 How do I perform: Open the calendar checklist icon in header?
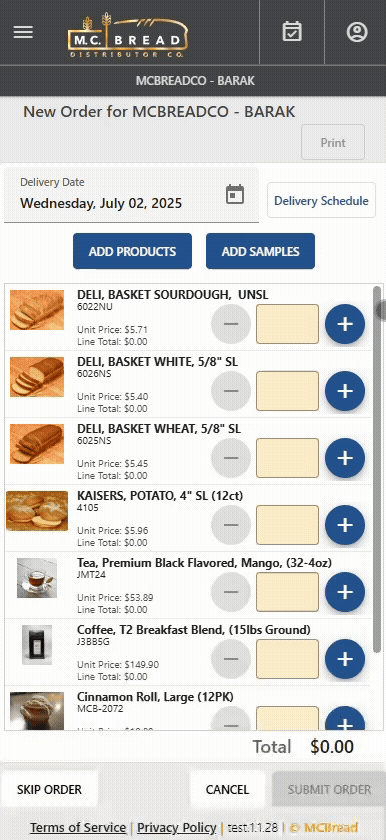pos(292,32)
